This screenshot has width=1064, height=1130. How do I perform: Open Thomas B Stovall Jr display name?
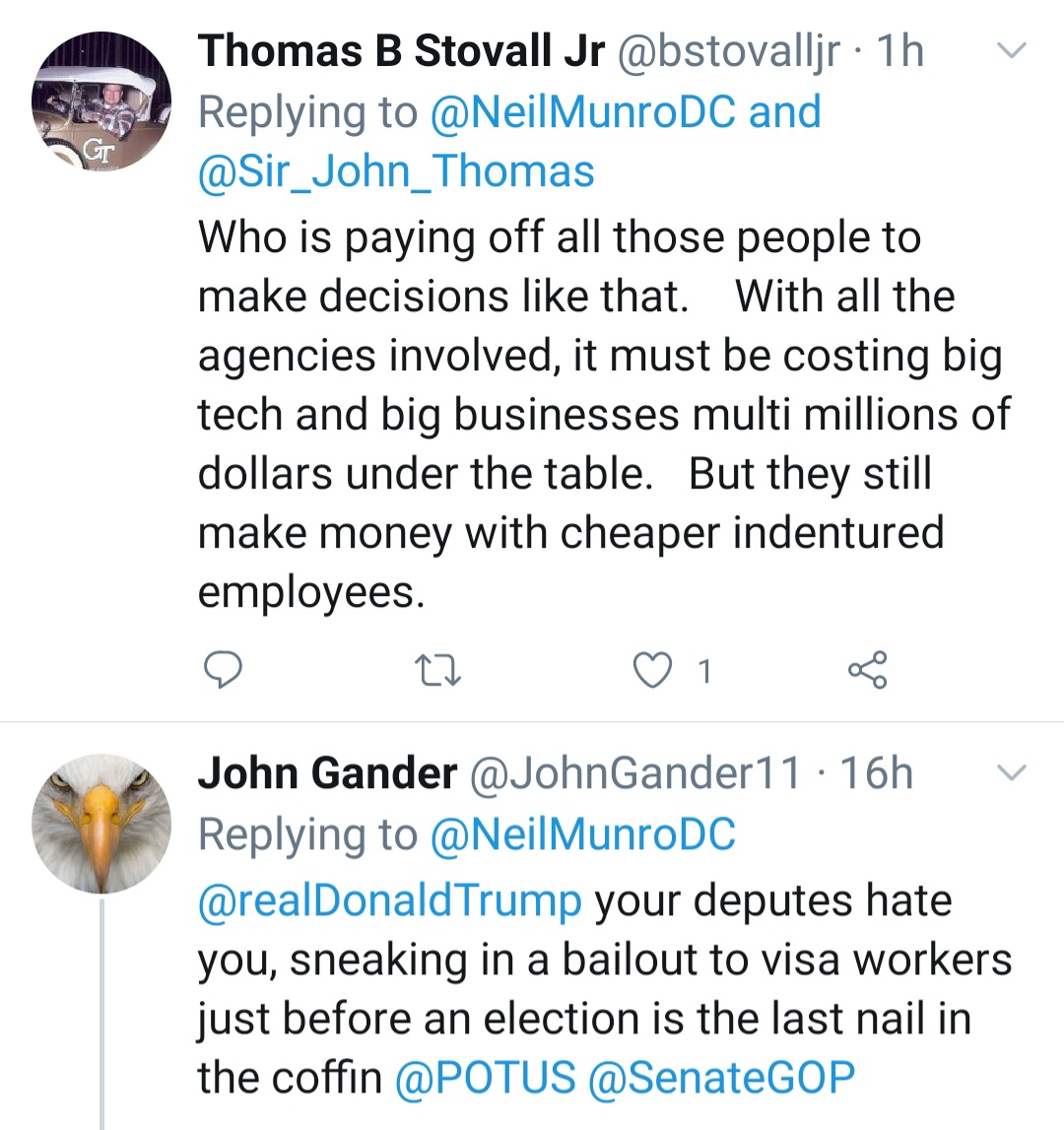coord(401,51)
